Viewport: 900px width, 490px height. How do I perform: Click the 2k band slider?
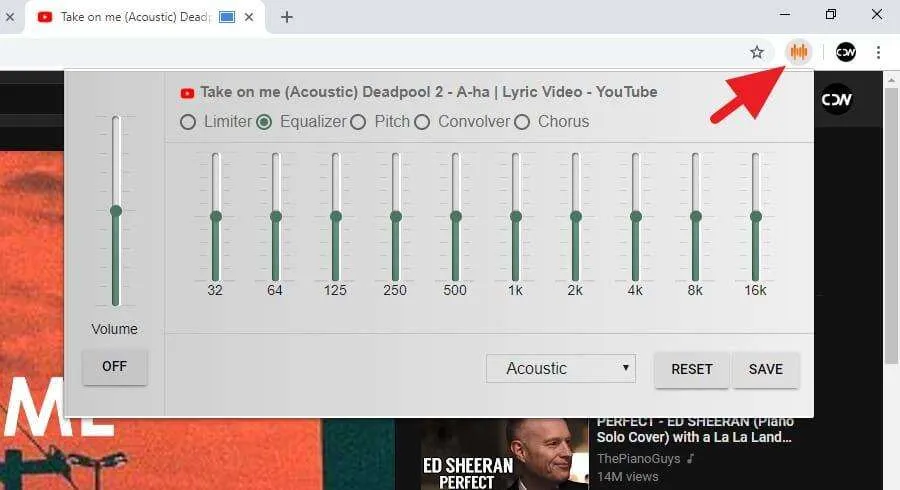click(x=576, y=217)
